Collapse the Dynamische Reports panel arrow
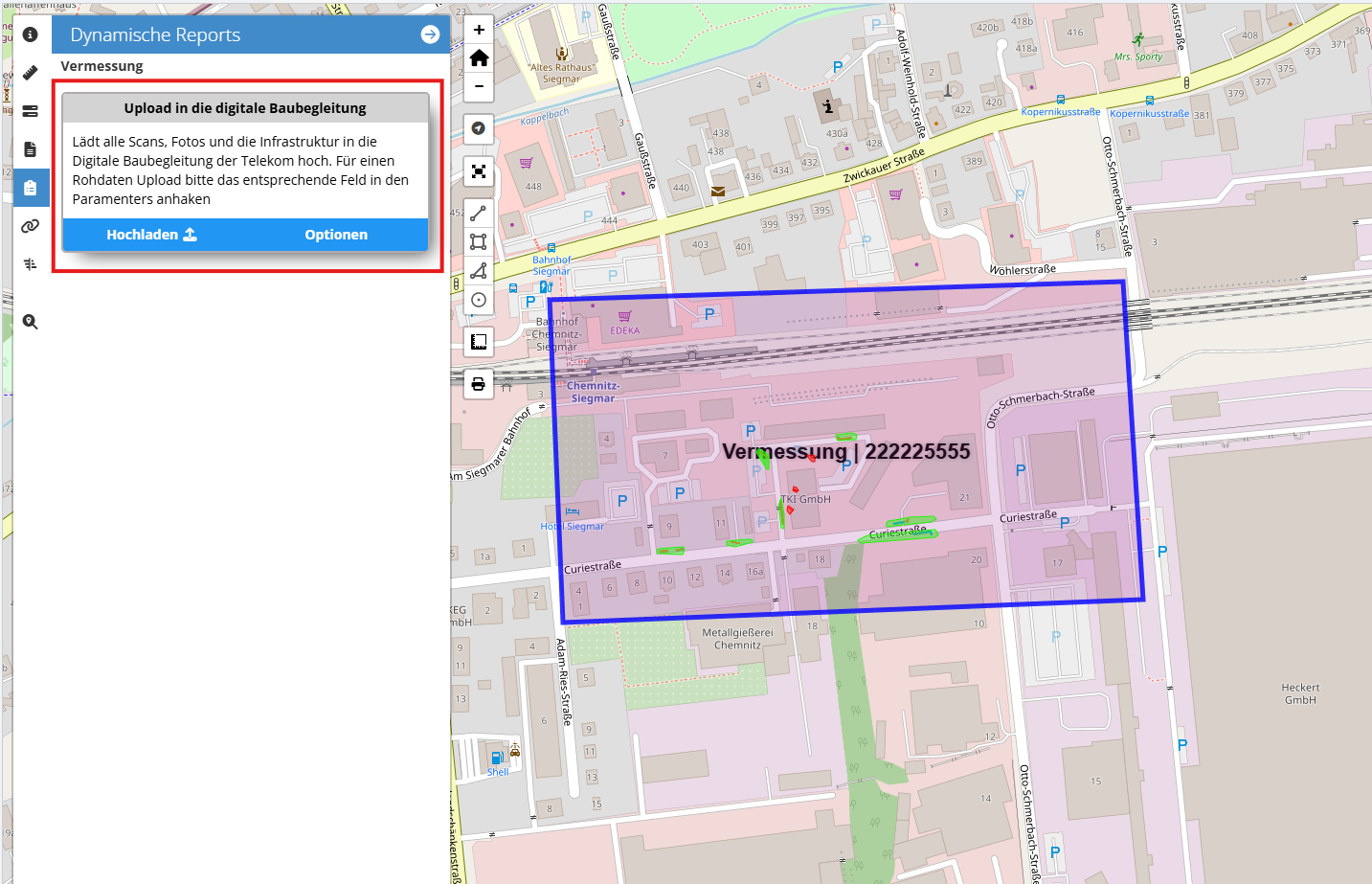 tap(430, 34)
